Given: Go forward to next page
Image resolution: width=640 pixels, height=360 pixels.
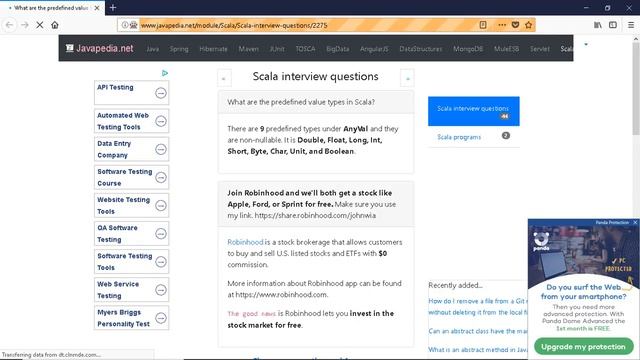Looking at the screenshot, I should [24, 25].
